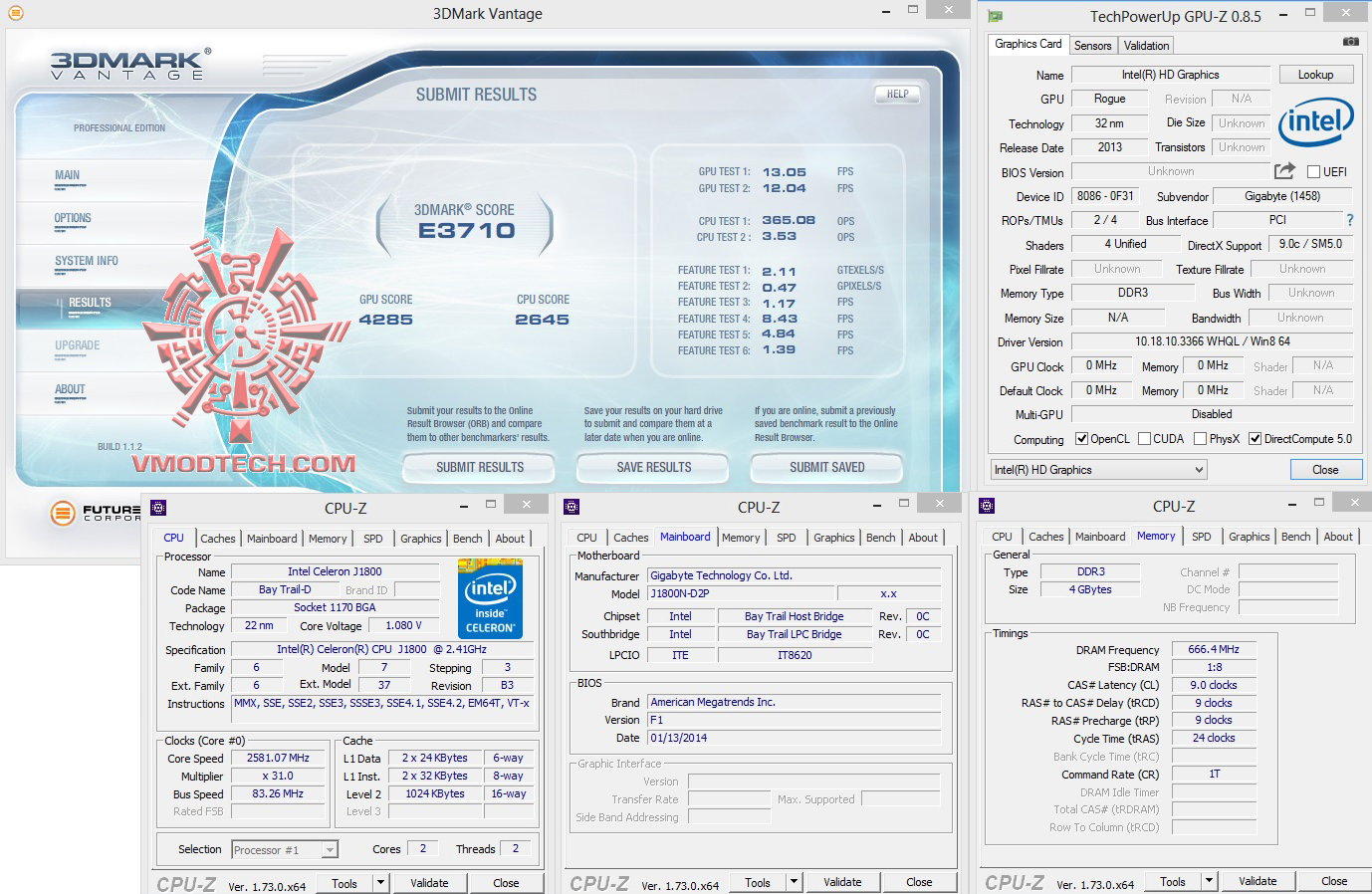Open Upgrade in the 3DMark sidebar
This screenshot has height=894, width=1372.
coord(78,345)
